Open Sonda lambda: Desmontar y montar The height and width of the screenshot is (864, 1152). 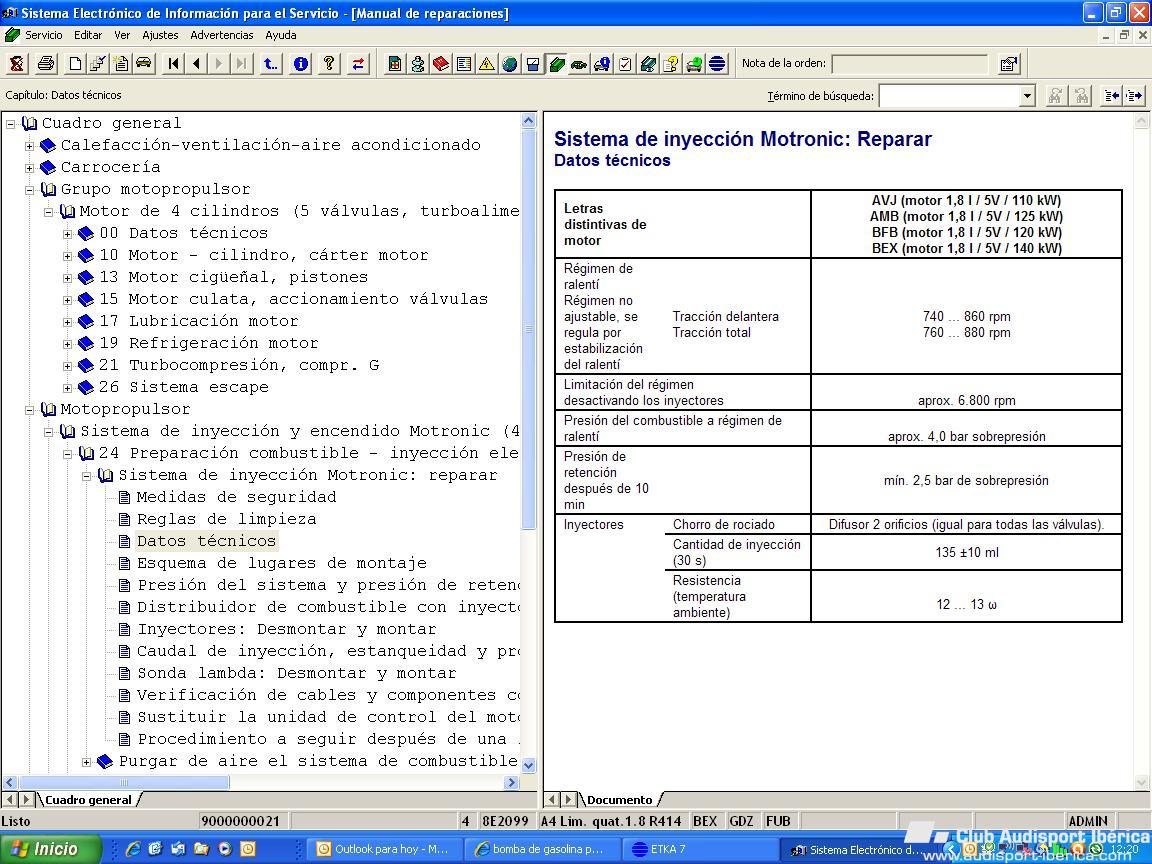click(297, 674)
